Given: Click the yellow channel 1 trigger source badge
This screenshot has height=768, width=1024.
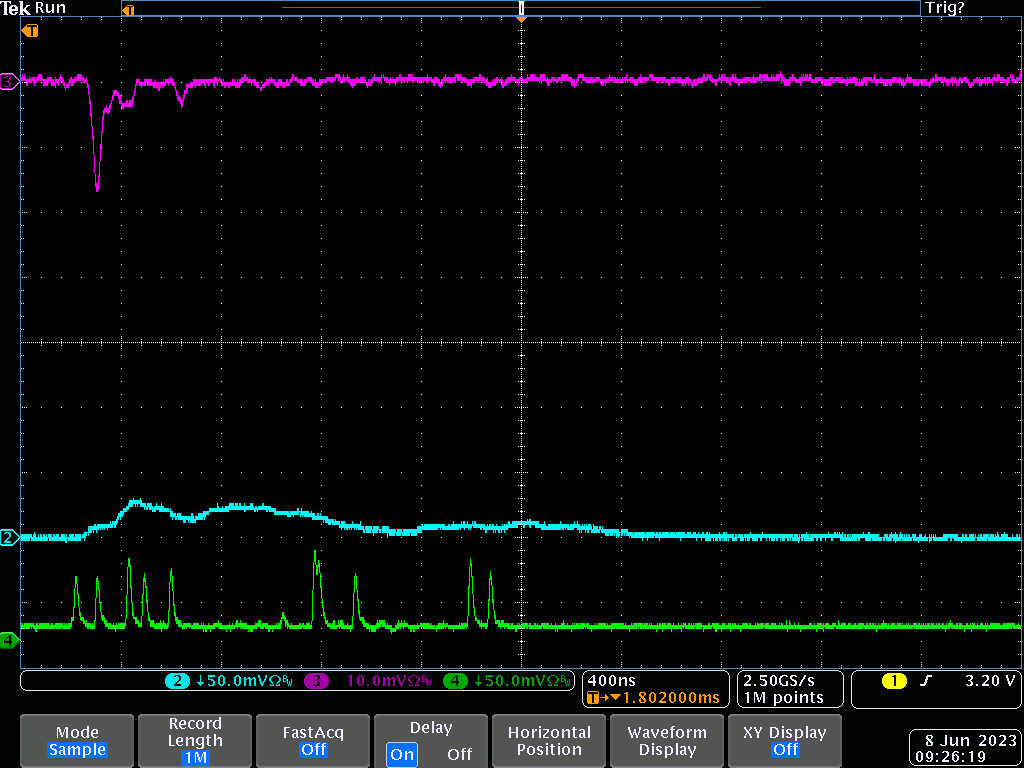Looking at the screenshot, I should [x=893, y=681].
